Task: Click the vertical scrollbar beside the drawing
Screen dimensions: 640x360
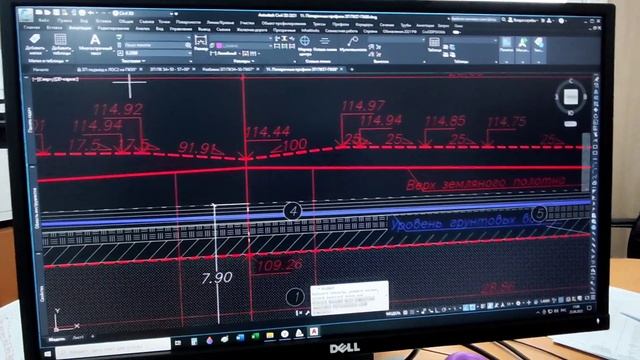Action: click(586, 161)
